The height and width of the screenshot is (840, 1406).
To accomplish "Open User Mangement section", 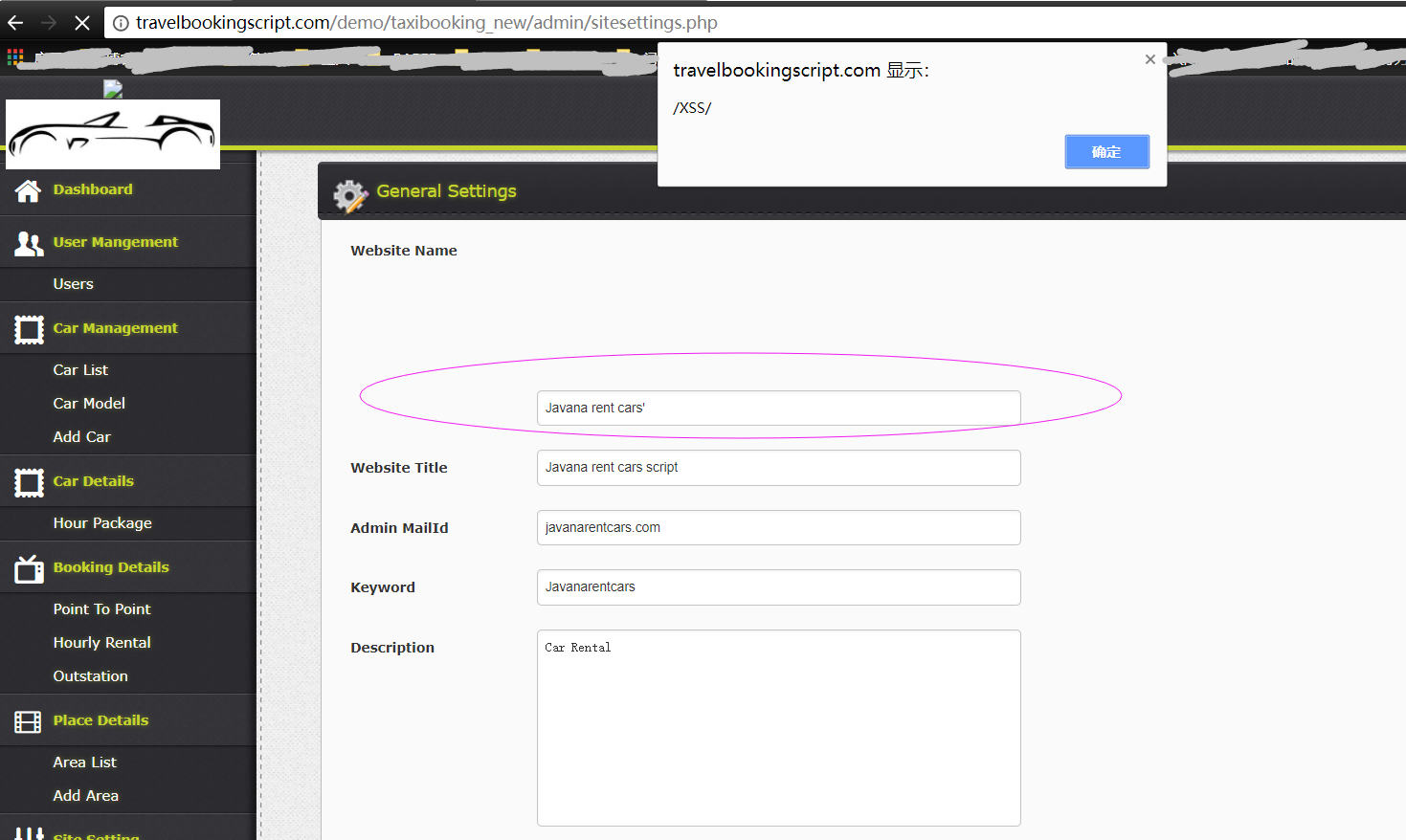I will point(116,242).
